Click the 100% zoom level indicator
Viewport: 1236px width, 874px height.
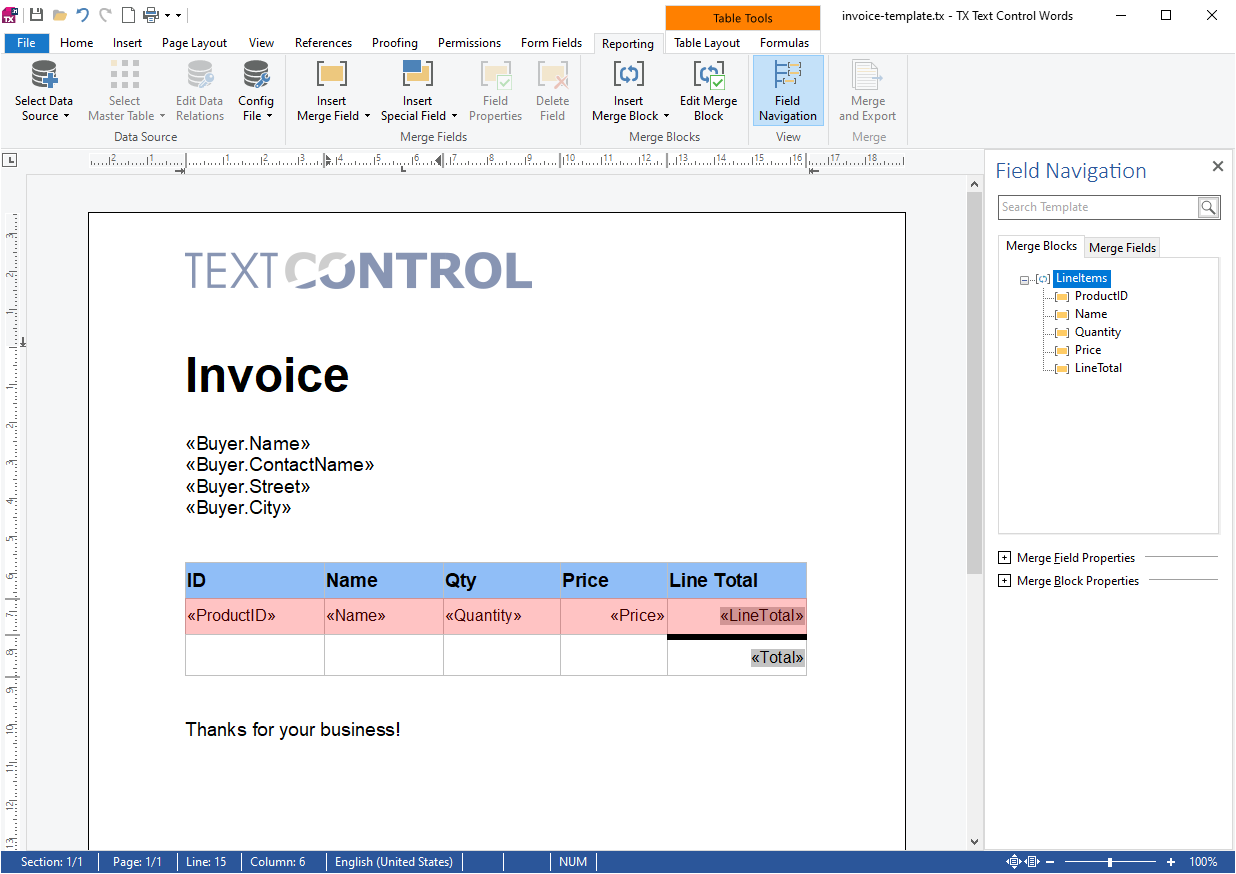point(1203,862)
